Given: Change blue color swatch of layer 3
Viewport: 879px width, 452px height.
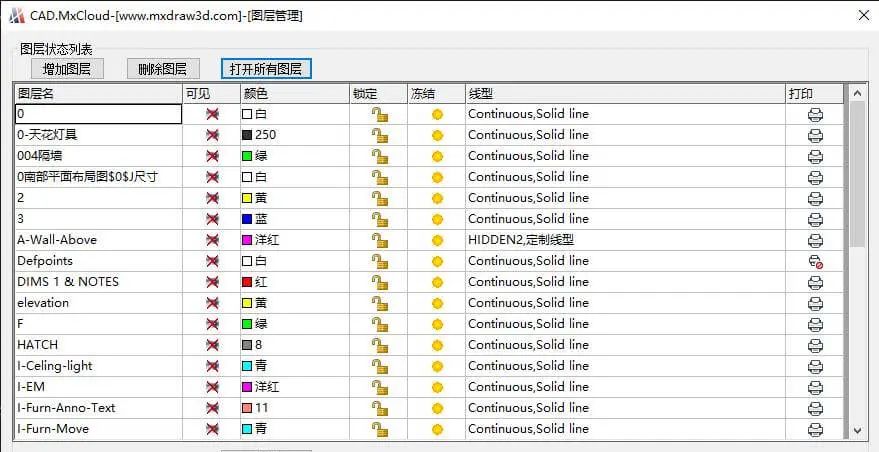Looking at the screenshot, I should (247, 219).
